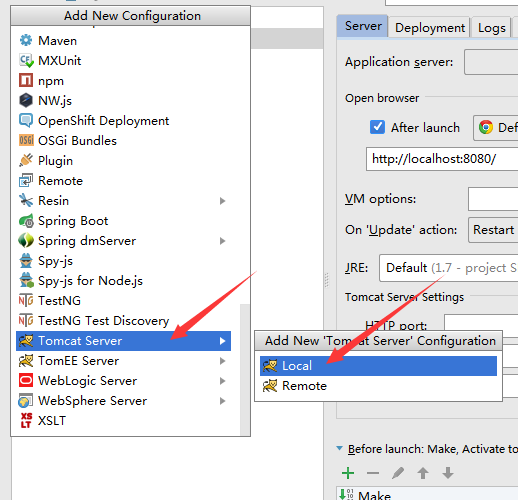
Task: Click the minus remove task icon
Action: pyautogui.click(x=373, y=473)
